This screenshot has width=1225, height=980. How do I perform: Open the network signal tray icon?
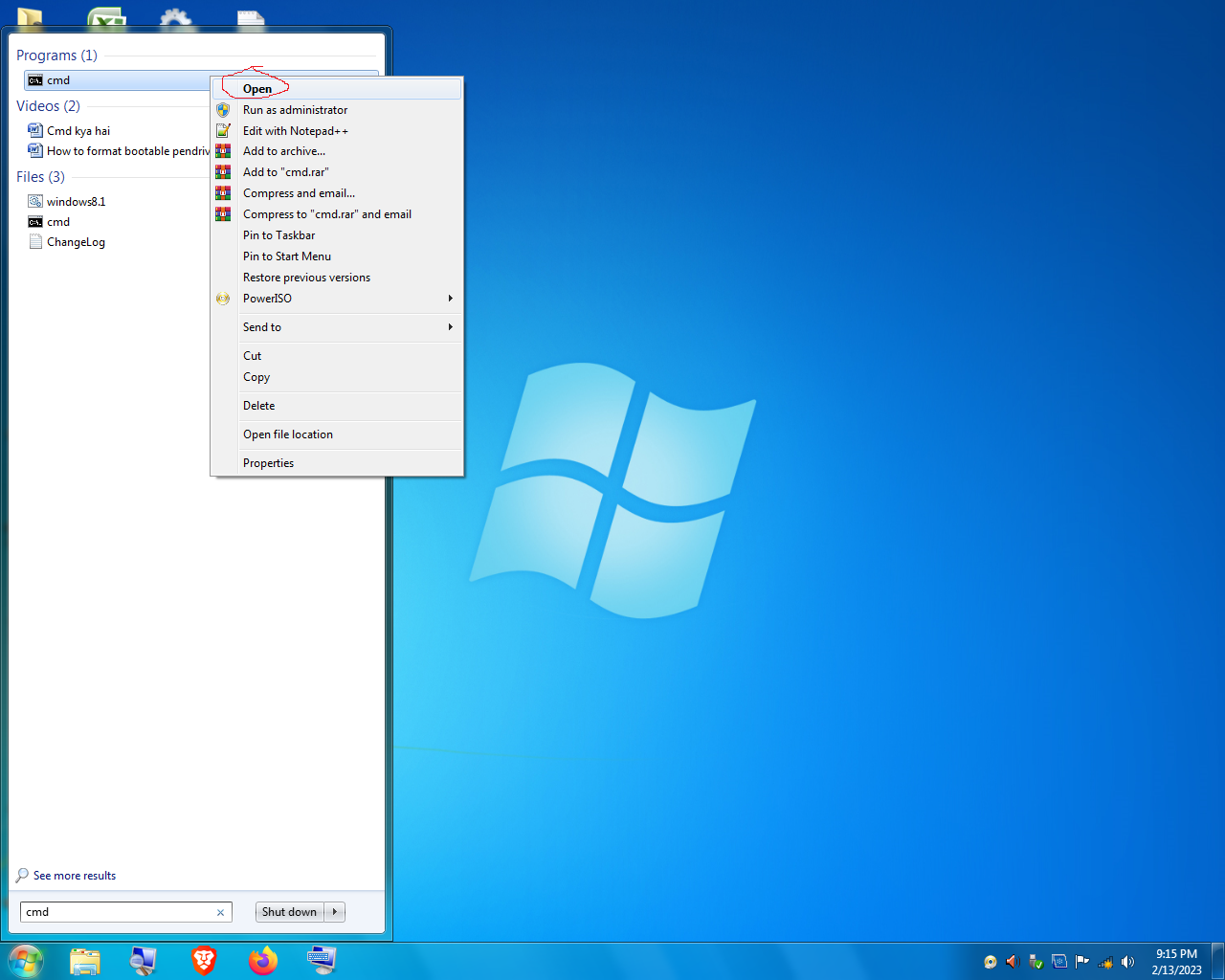click(x=1105, y=962)
